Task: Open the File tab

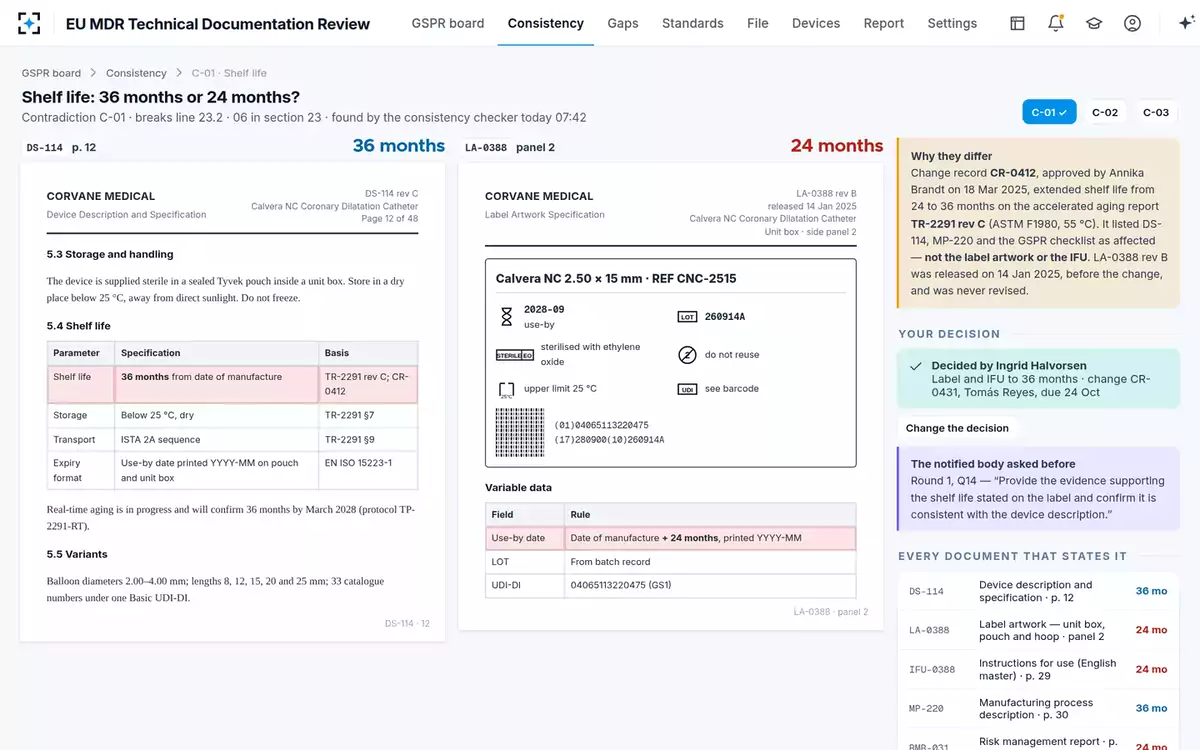Action: pyautogui.click(x=758, y=23)
